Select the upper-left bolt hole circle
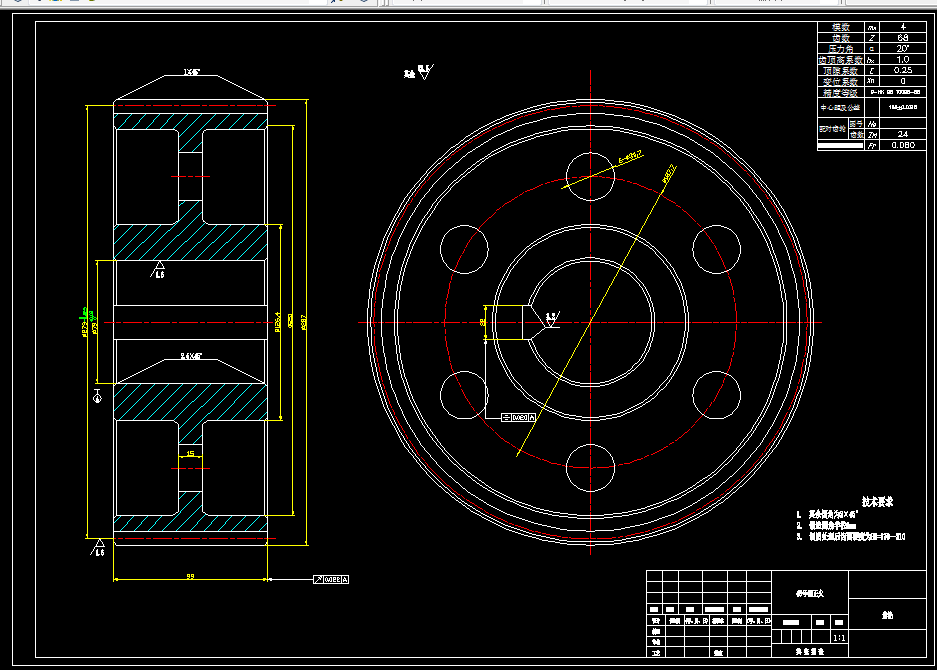This screenshot has width=937, height=670. point(464,249)
